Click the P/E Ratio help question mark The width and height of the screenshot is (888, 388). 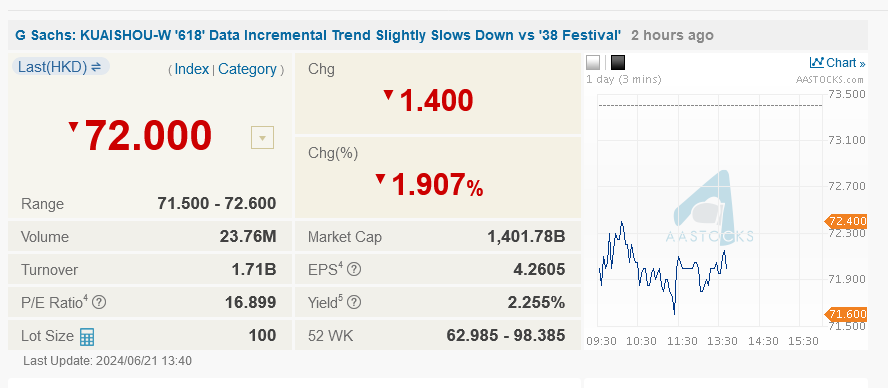tap(99, 302)
